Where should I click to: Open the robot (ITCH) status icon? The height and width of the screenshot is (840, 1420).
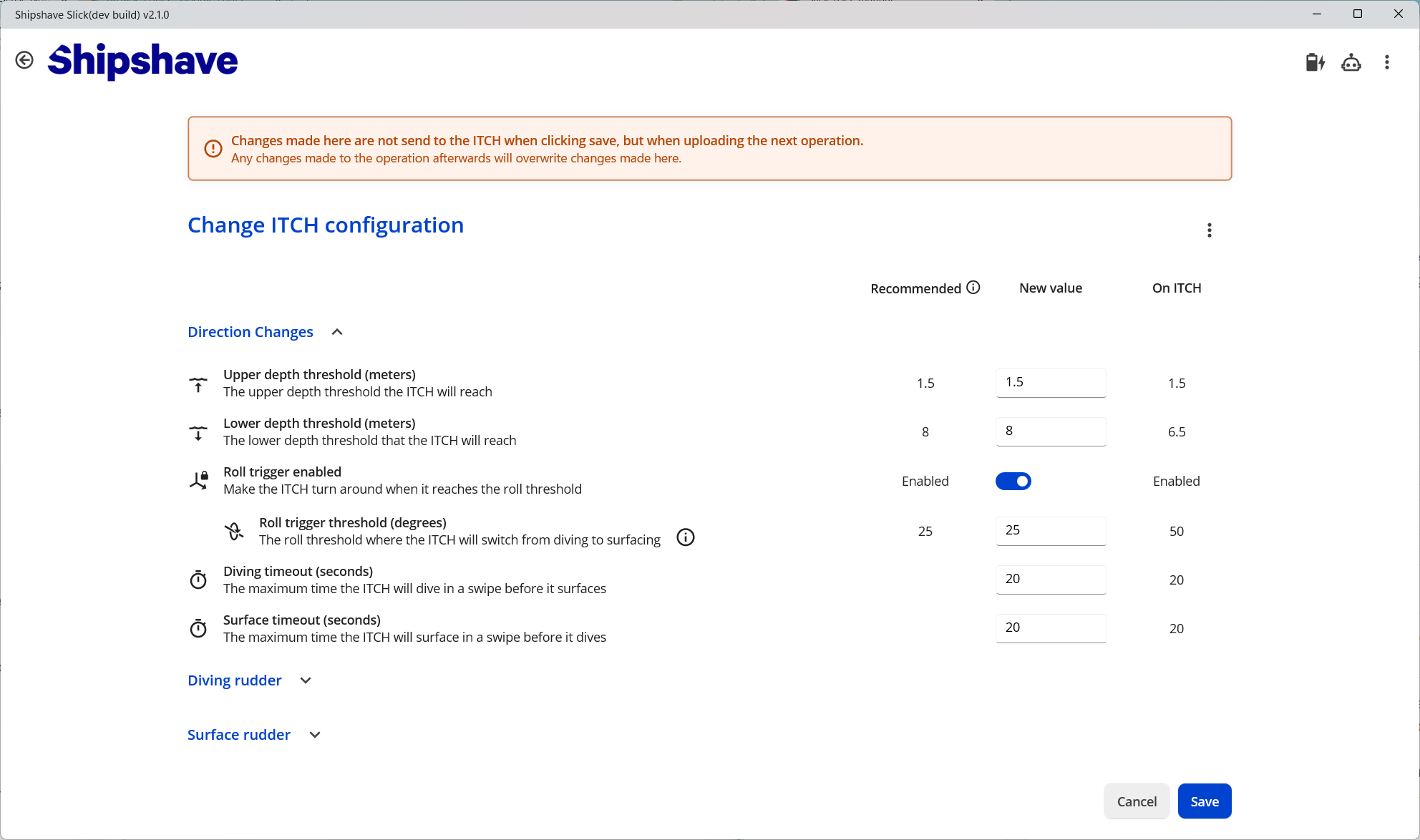1351,63
